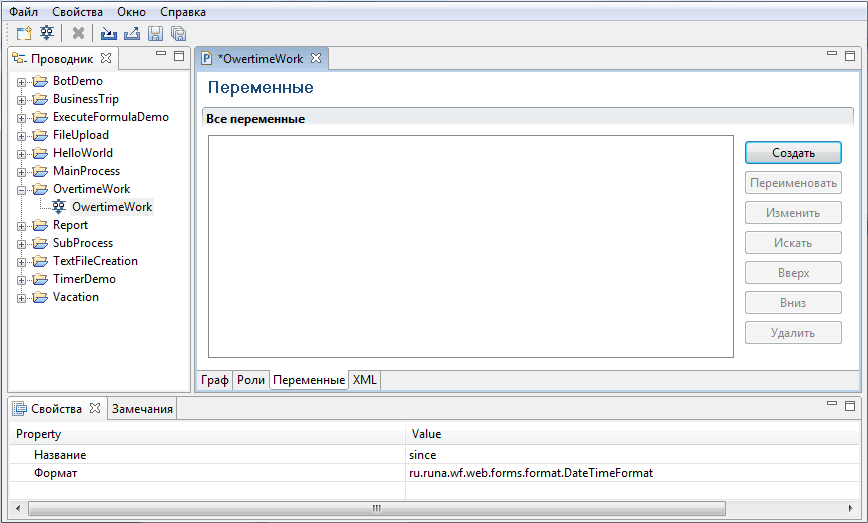Expand the TimerDemo project node

[x=21, y=280]
